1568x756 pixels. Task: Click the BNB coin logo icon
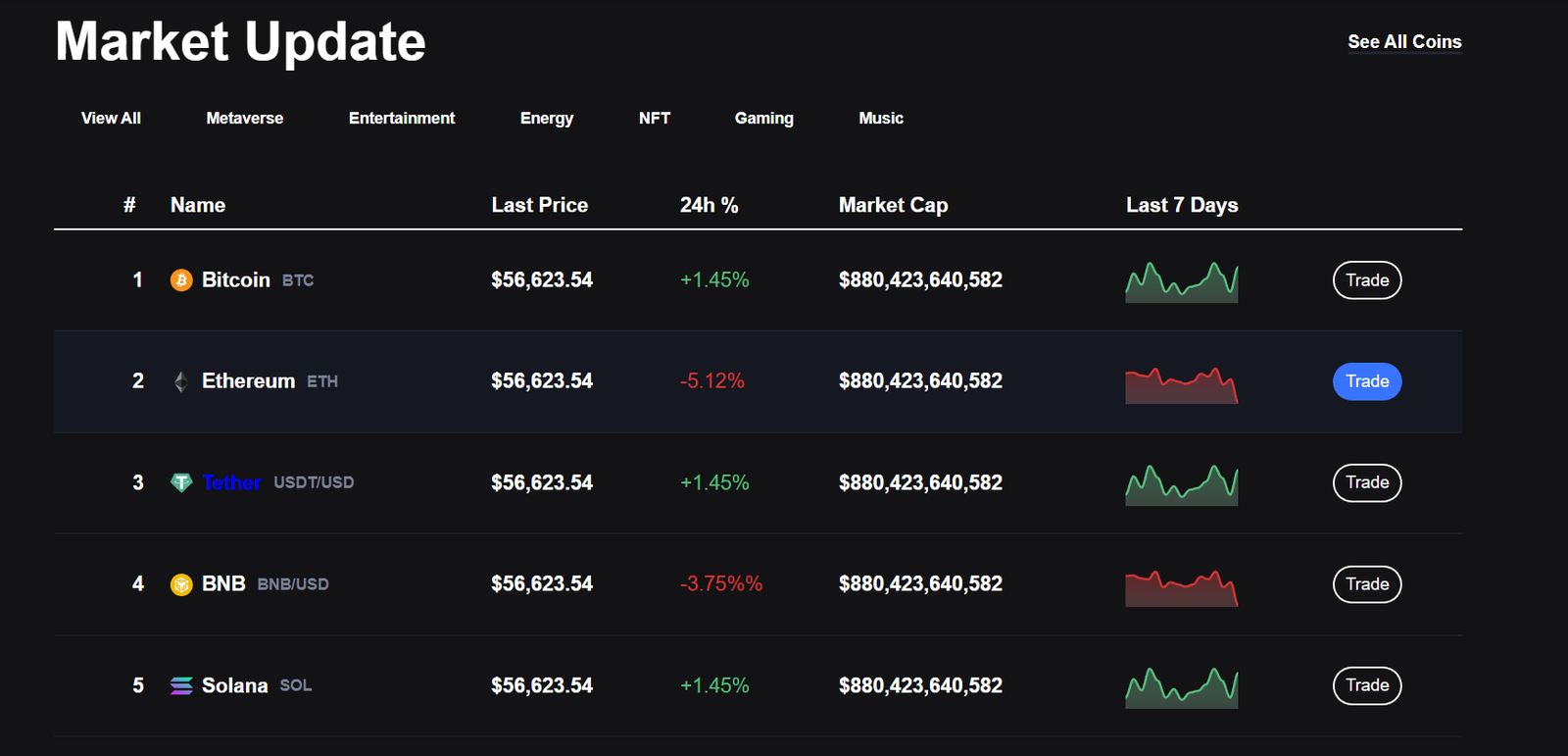tap(181, 584)
